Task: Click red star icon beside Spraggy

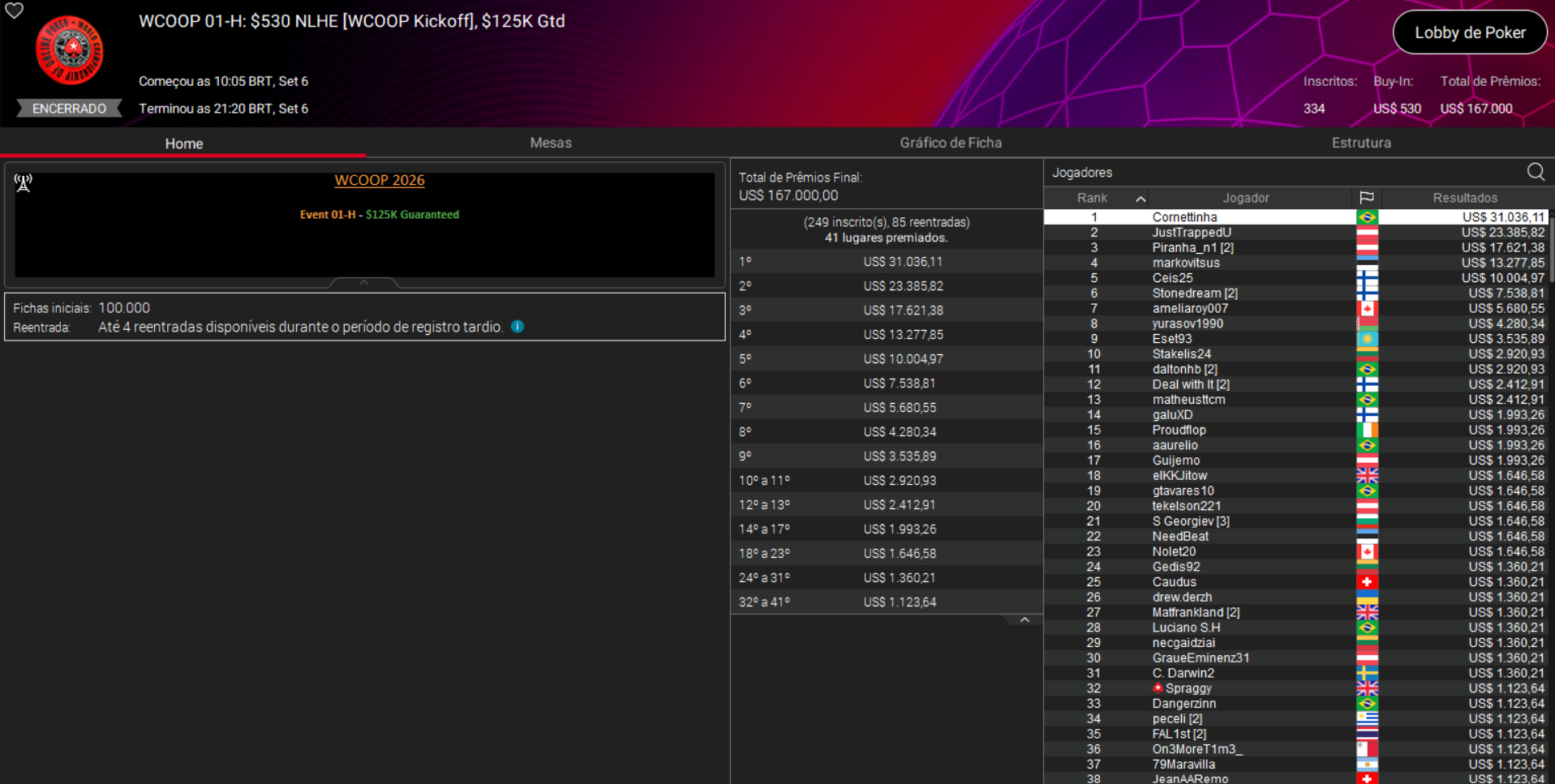Action: click(x=1158, y=688)
